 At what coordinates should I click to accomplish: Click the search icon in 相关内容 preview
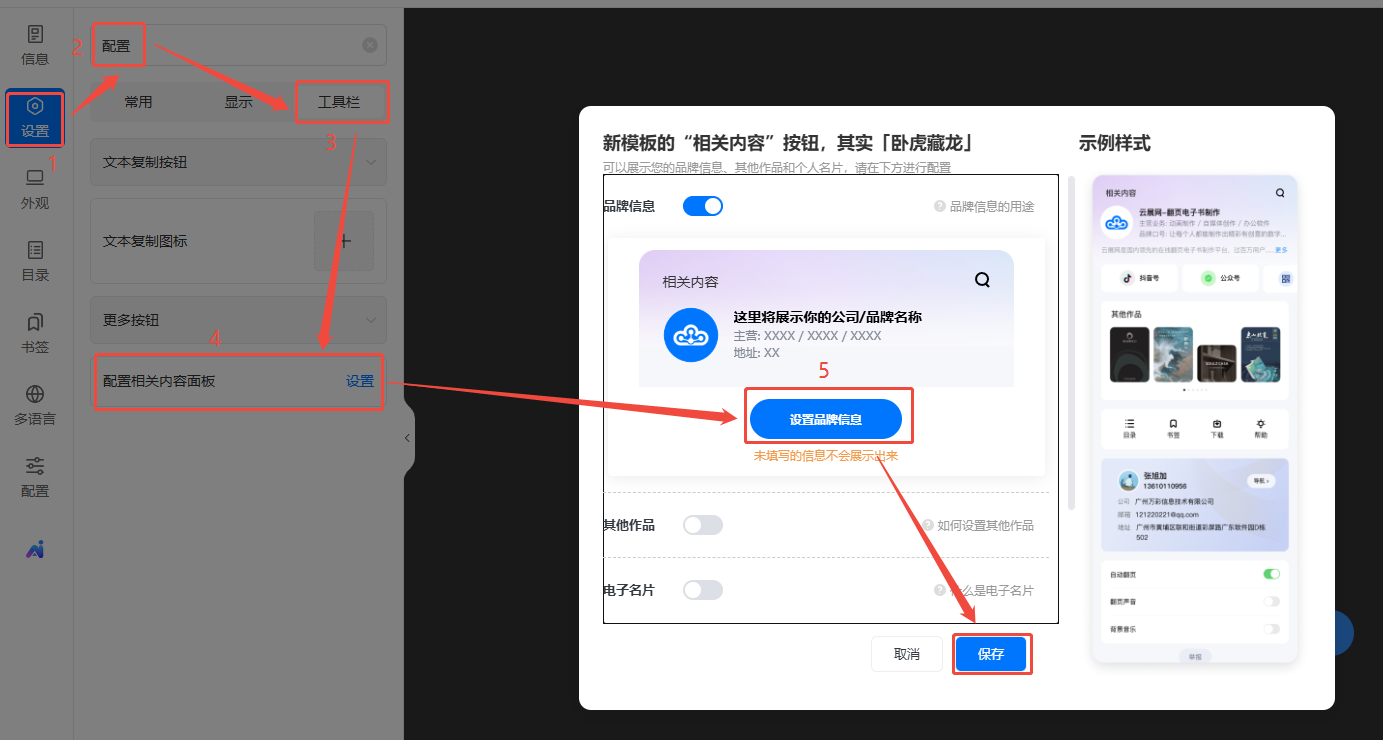982,280
